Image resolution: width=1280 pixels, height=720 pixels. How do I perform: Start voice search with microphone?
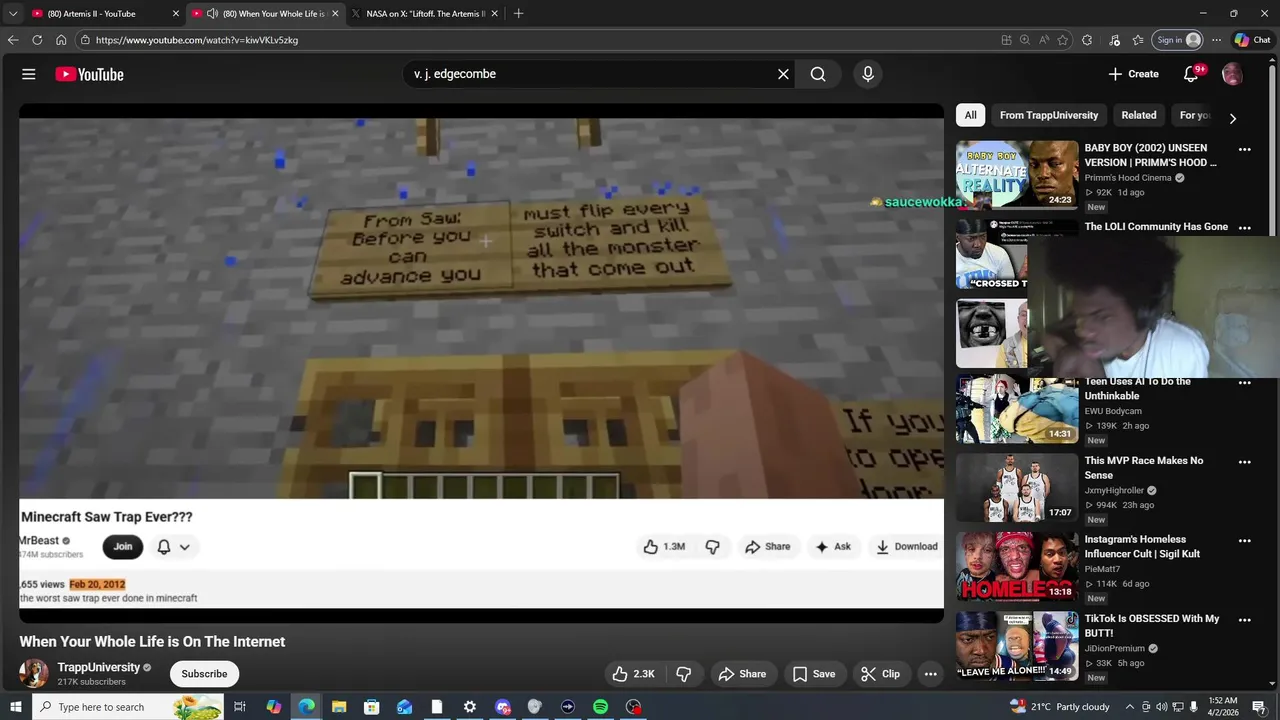click(x=868, y=74)
